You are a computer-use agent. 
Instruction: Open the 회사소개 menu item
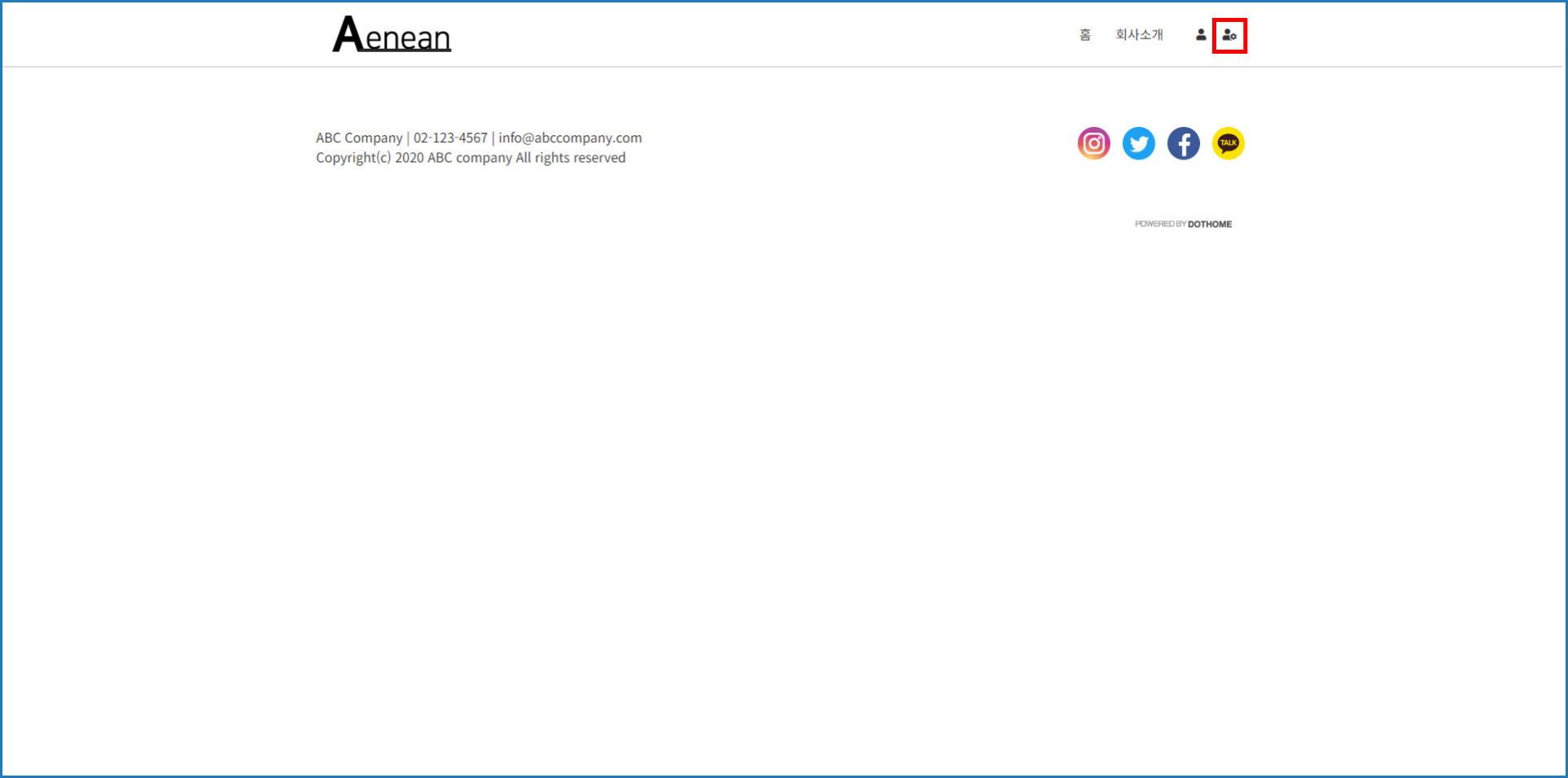[x=1139, y=35]
